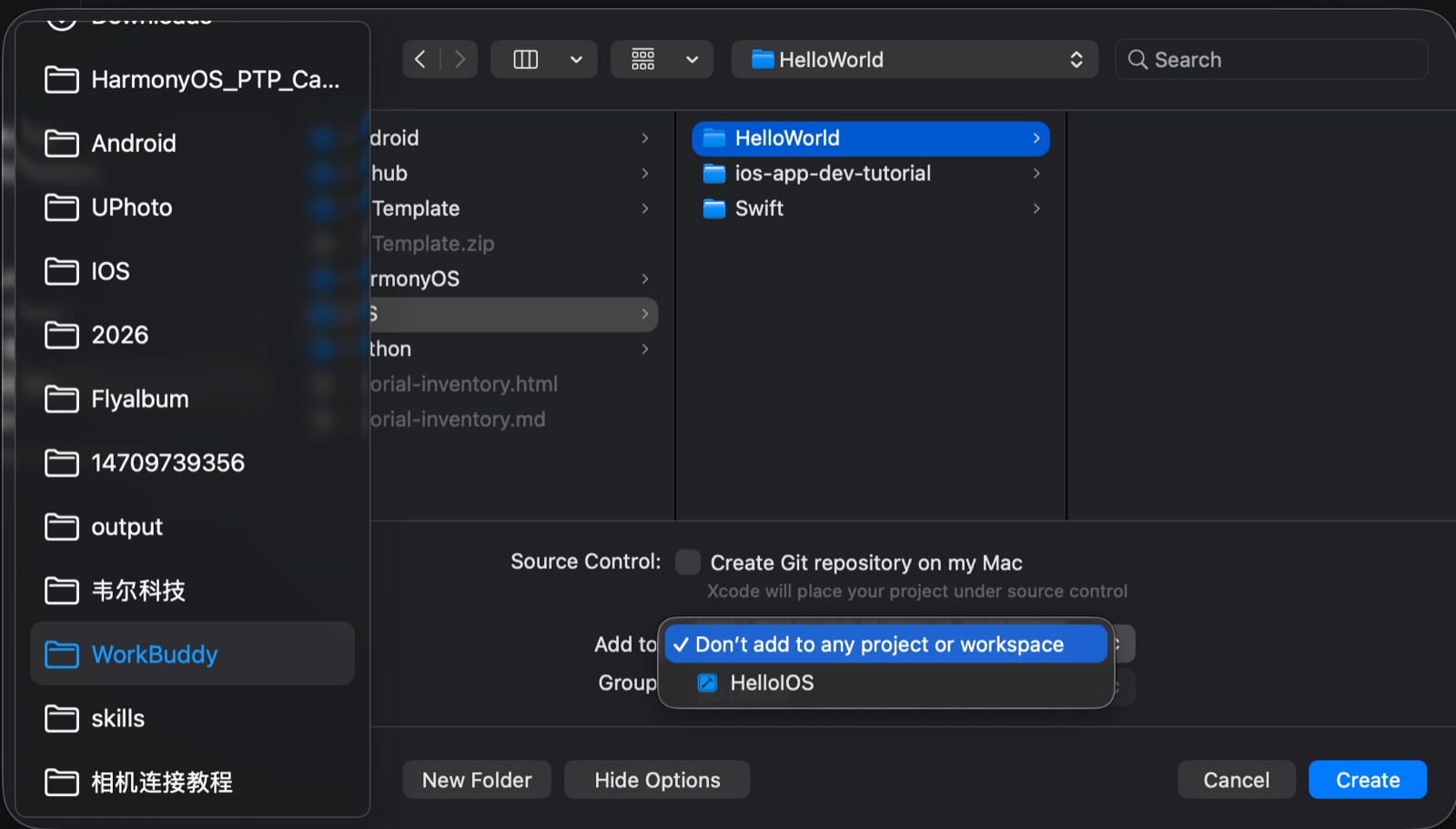The height and width of the screenshot is (829, 1456).
Task: Click the Hide Options button
Action: [657, 780]
